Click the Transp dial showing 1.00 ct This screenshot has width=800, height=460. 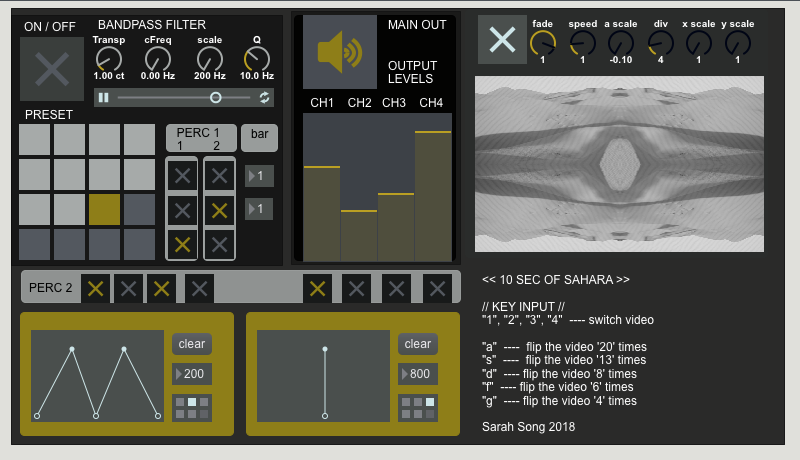[109, 60]
